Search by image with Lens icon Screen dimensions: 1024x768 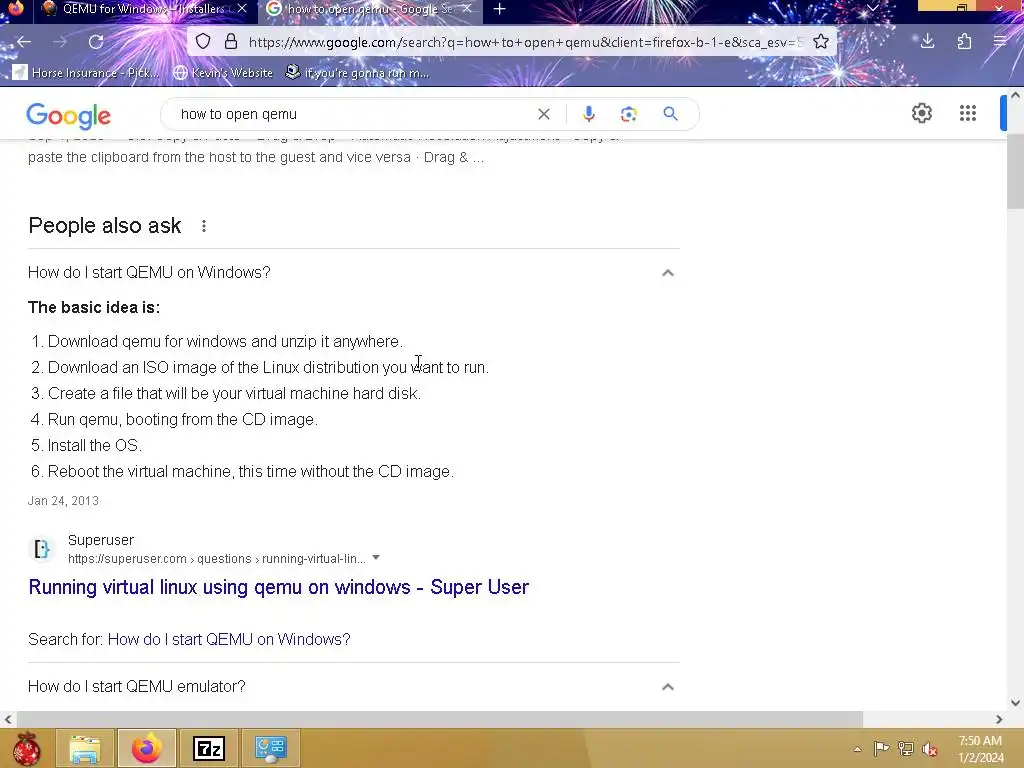628,114
